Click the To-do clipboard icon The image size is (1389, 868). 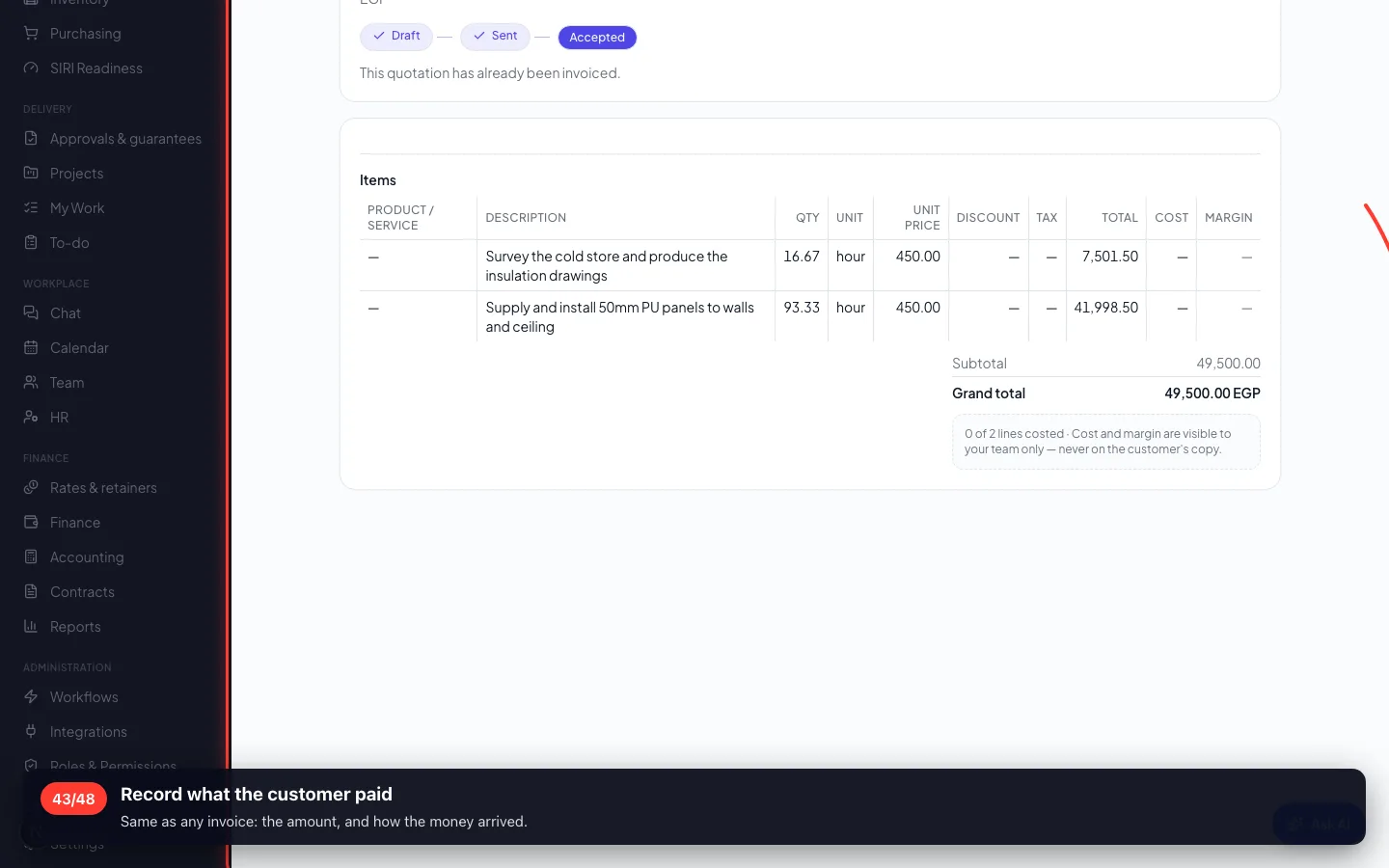coord(31,242)
